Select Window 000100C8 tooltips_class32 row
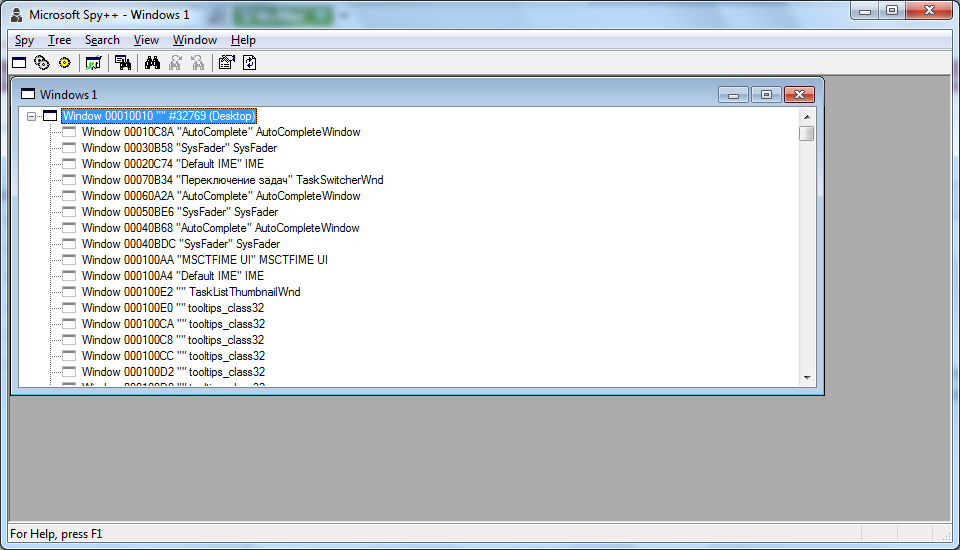960x550 pixels. coord(173,339)
